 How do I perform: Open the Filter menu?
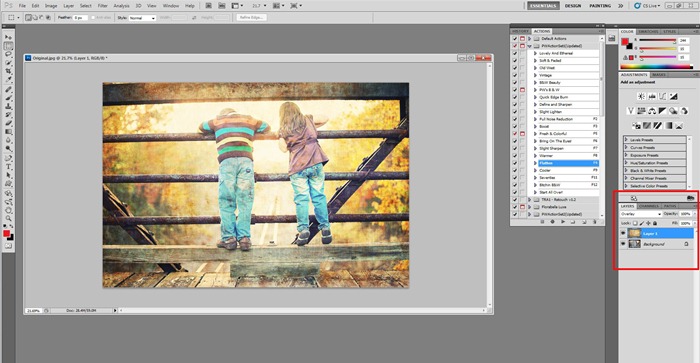click(x=103, y=6)
